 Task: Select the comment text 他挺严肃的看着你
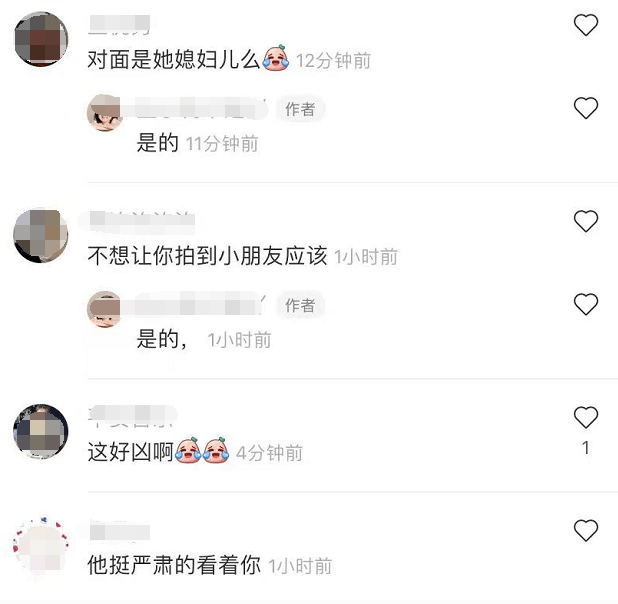tap(174, 565)
